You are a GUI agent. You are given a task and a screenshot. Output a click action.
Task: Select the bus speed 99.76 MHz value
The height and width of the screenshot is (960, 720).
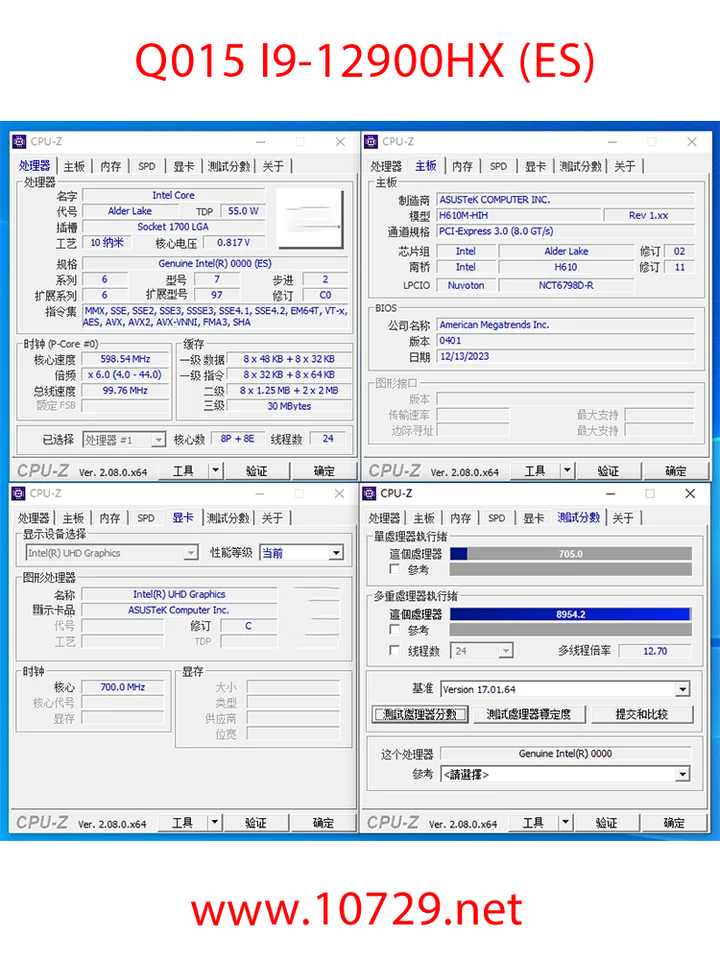click(x=126, y=390)
